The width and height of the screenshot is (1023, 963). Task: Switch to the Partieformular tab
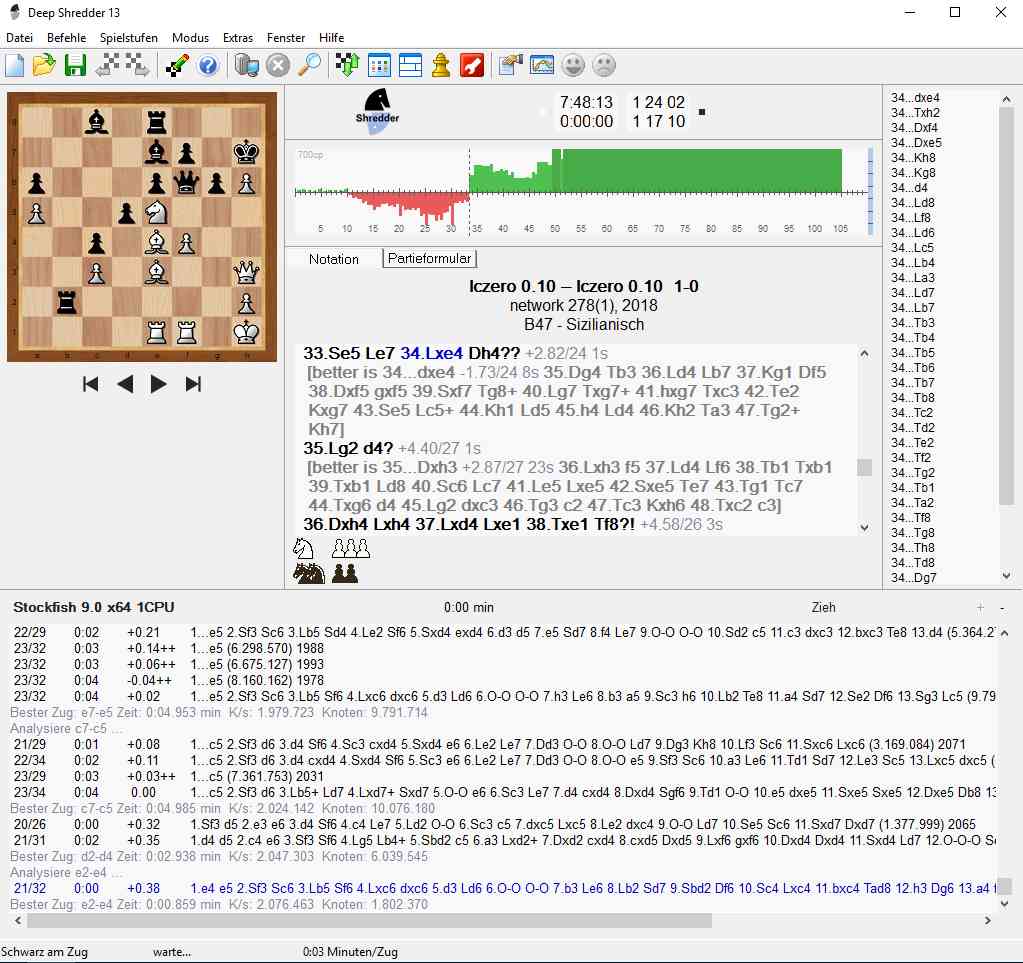[x=429, y=258]
